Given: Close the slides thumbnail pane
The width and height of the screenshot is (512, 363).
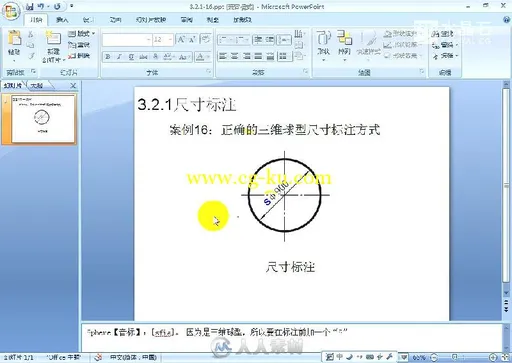Looking at the screenshot, I should point(73,86).
